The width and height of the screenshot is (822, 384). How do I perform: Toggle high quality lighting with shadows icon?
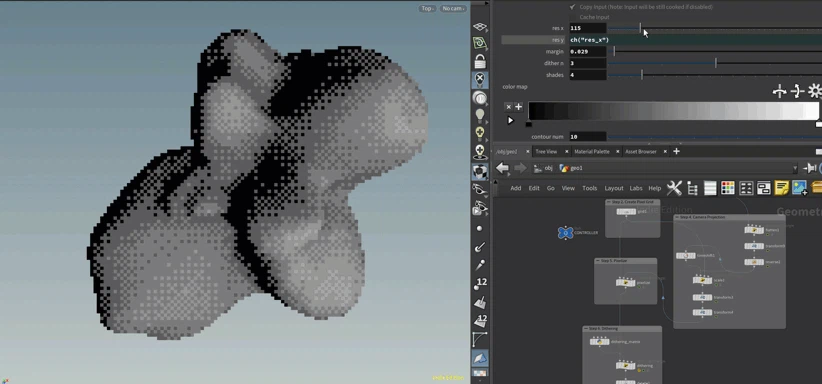pyautogui.click(x=480, y=152)
